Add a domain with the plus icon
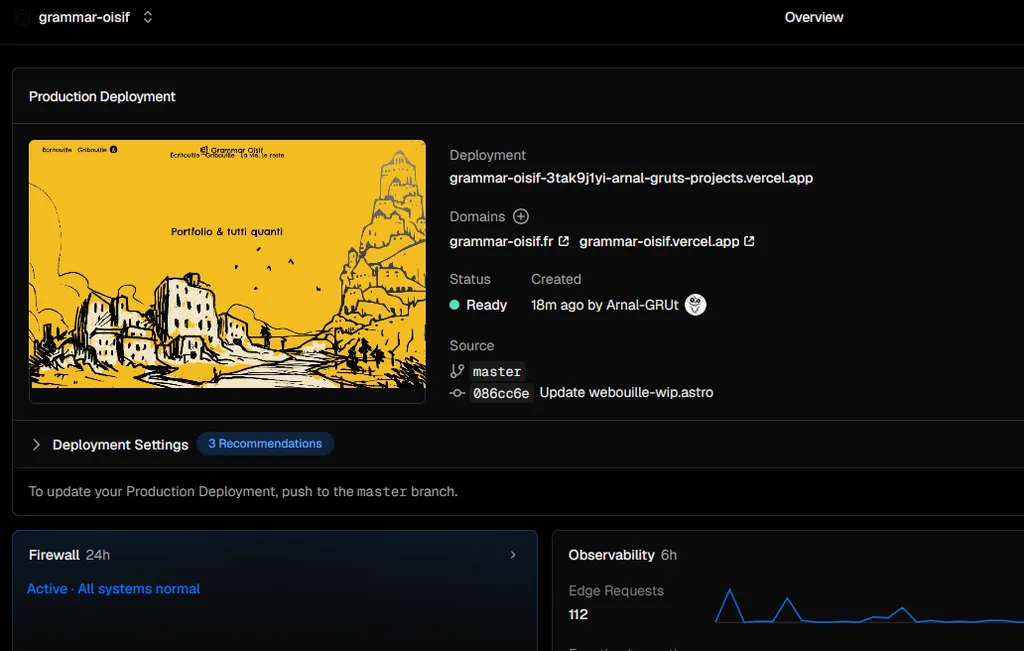Viewport: 1024px width, 651px height. pos(520,216)
